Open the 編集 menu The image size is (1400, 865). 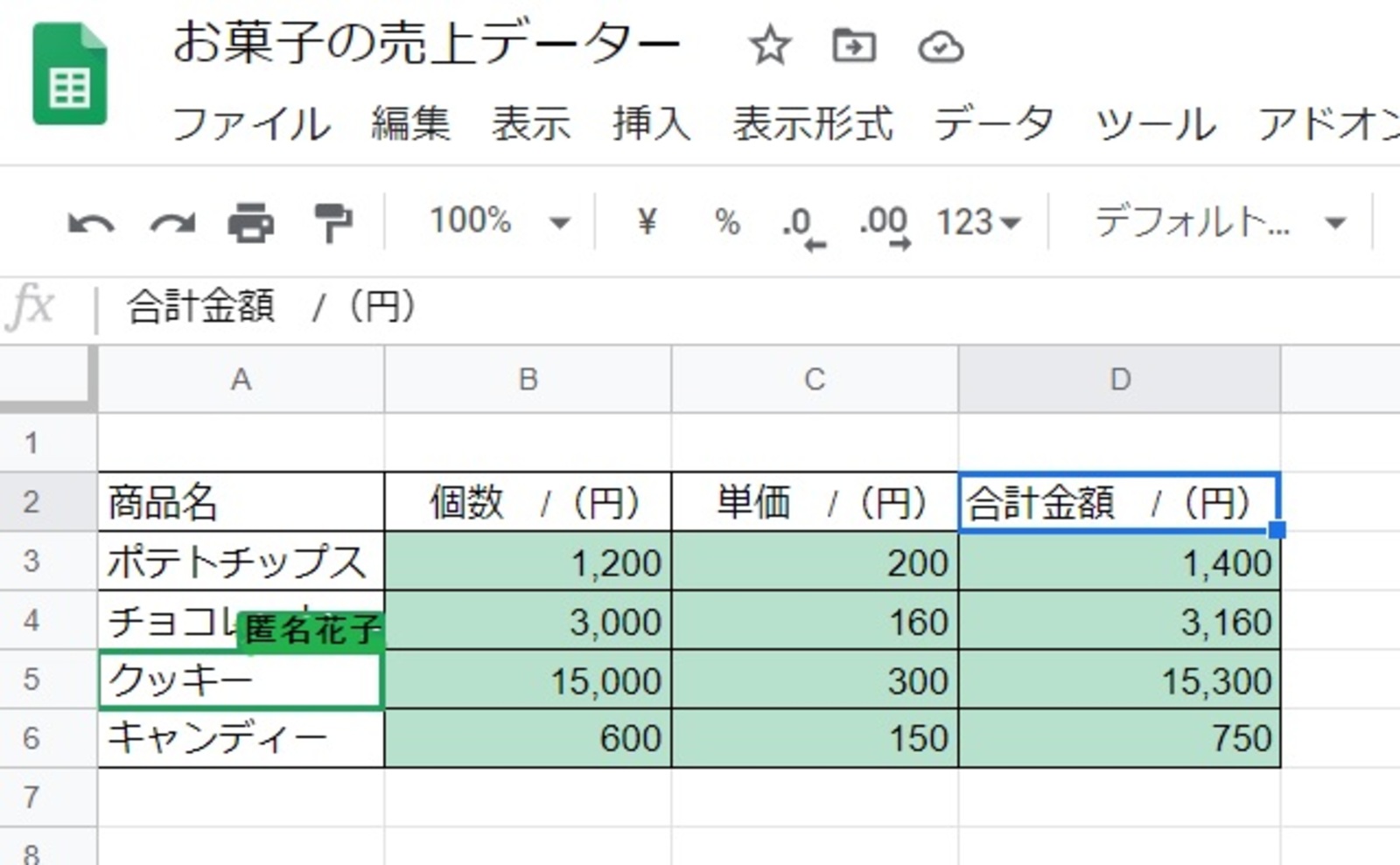pos(410,123)
